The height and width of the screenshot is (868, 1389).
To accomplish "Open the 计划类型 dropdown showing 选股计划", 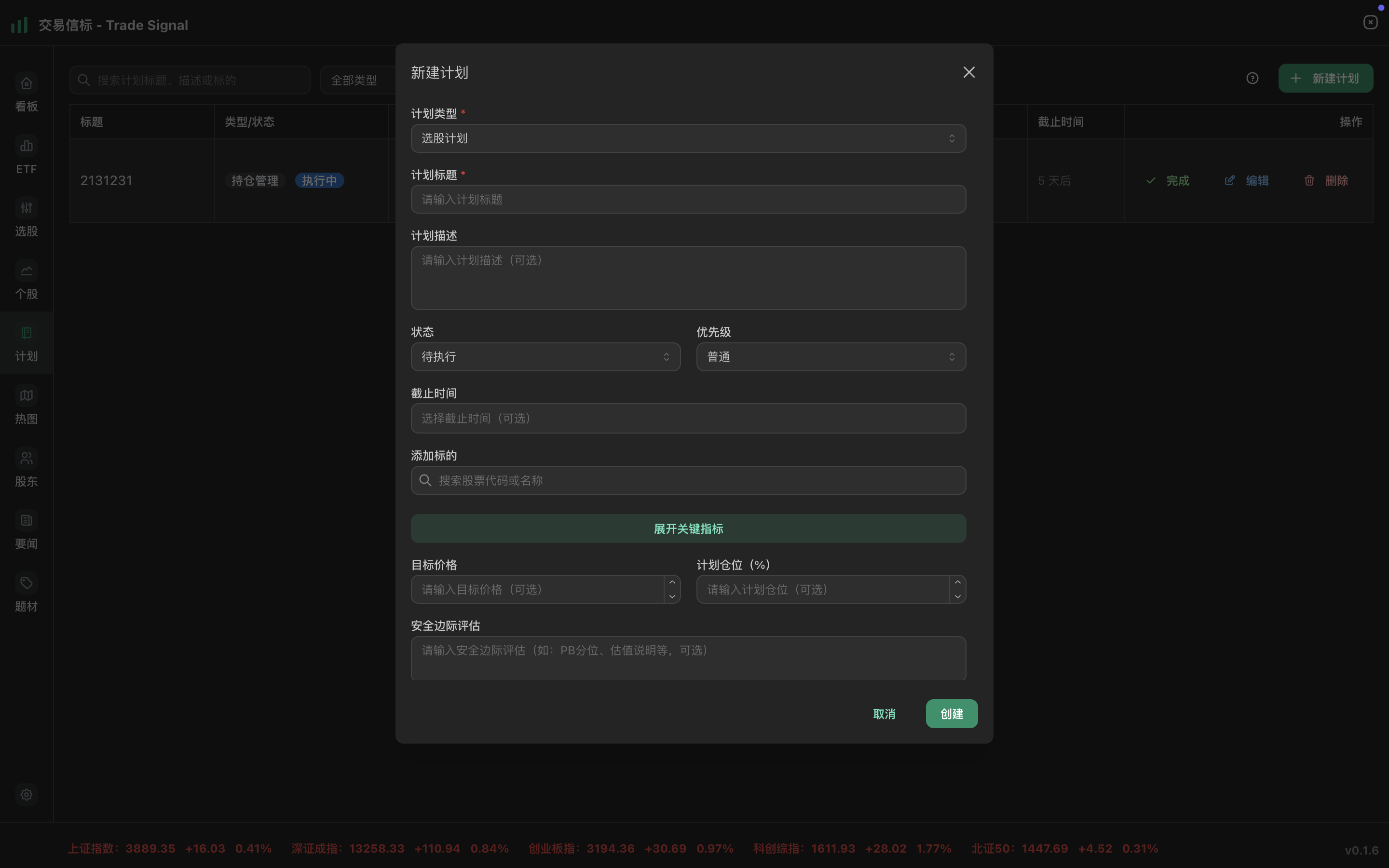I will [x=687, y=138].
